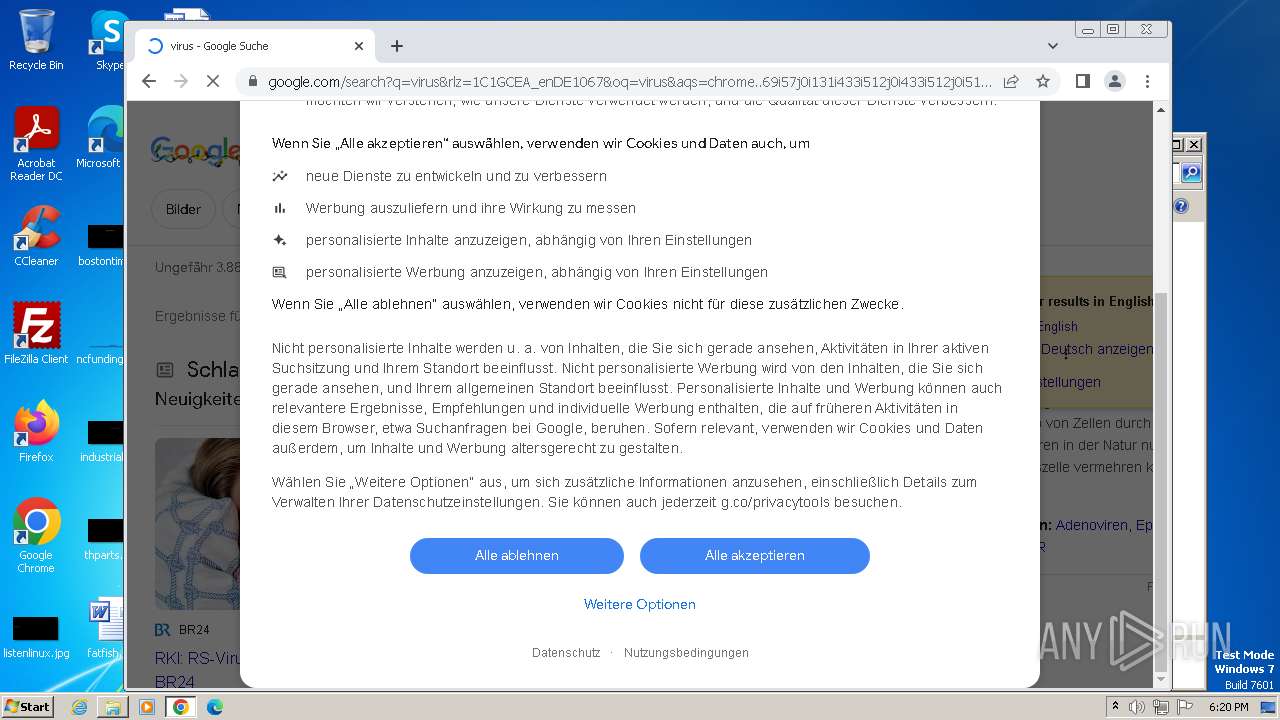Open the Google Chrome desktop icon
This screenshot has height=720, width=1280.
point(36,536)
